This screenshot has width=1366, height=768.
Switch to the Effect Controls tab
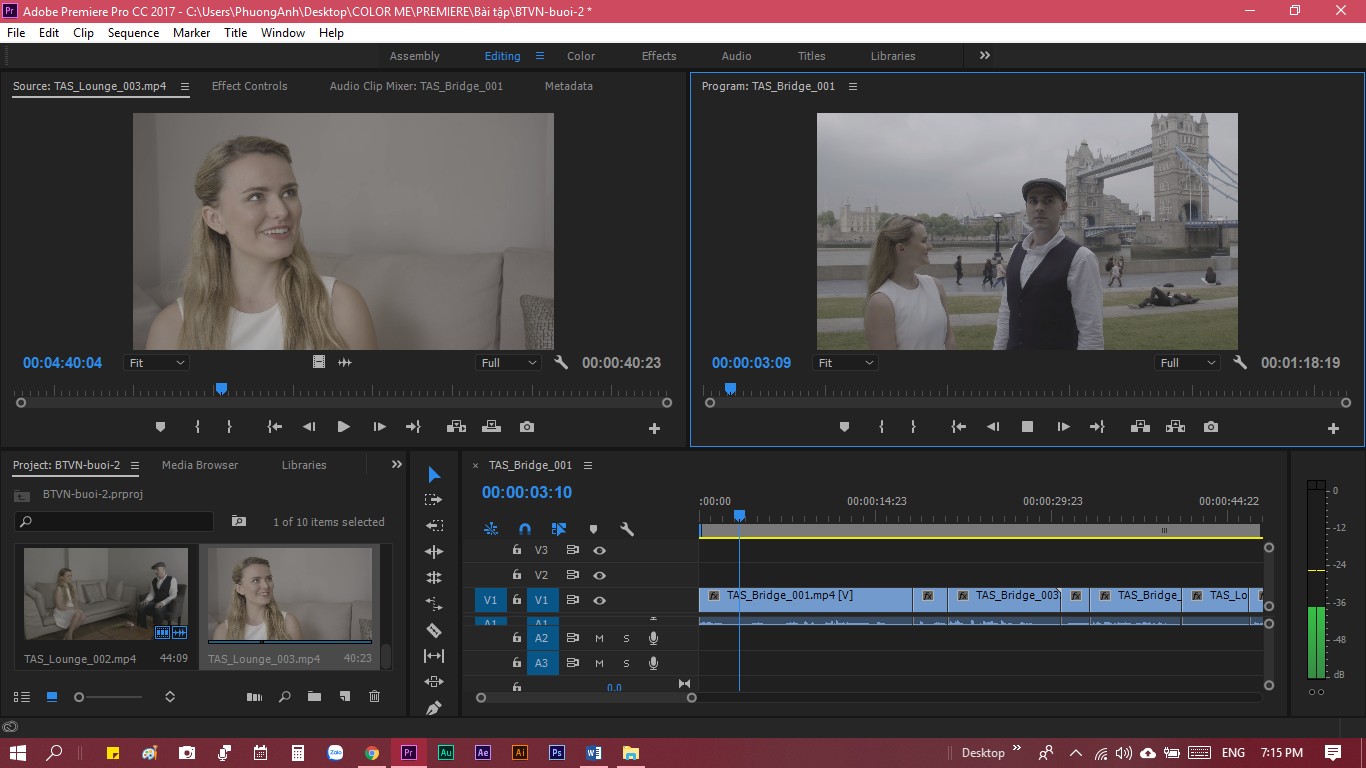tap(249, 86)
